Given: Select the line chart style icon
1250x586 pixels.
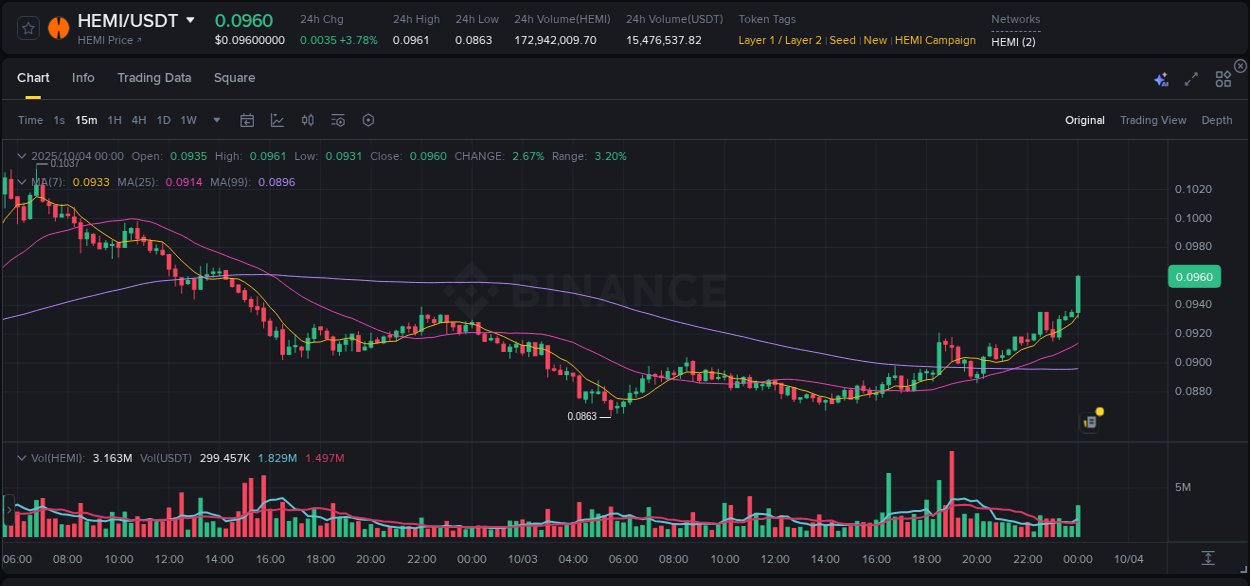Looking at the screenshot, I should click(277, 120).
